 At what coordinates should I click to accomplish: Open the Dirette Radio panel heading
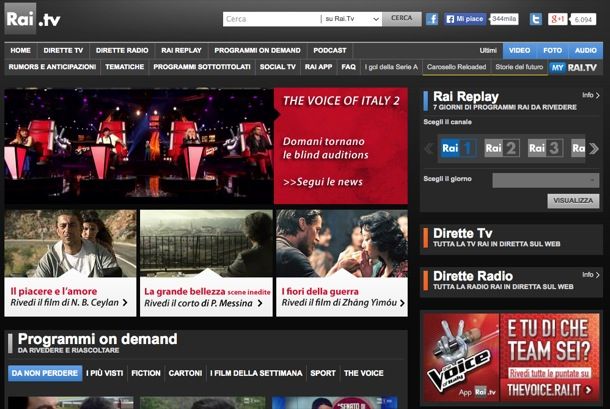click(x=473, y=276)
